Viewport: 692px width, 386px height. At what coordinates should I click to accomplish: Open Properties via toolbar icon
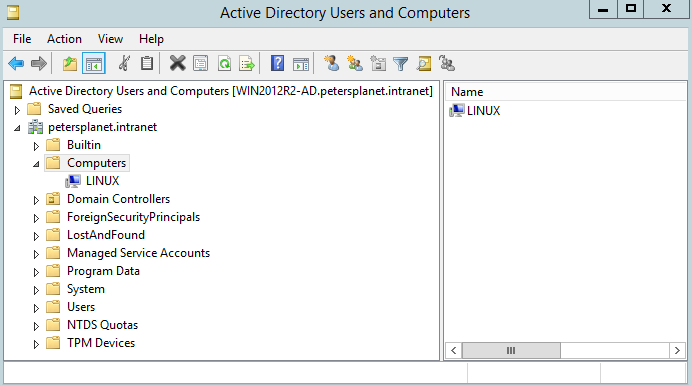[x=201, y=64]
